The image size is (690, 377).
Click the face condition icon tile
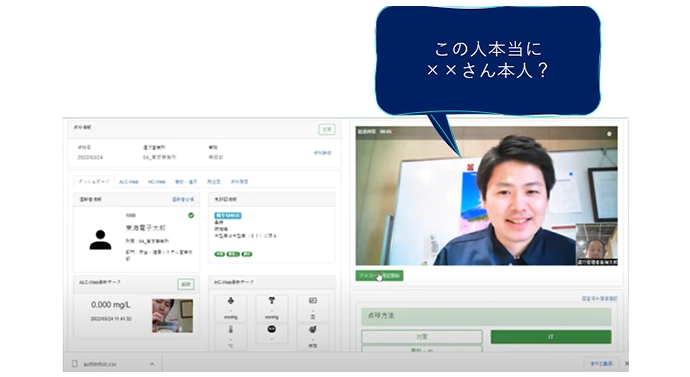pos(272,329)
